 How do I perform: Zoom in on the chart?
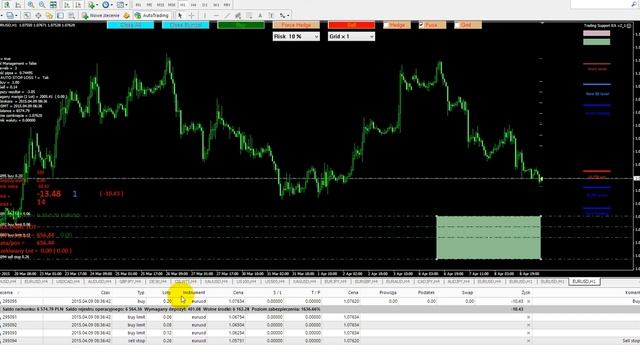(x=31, y=5)
